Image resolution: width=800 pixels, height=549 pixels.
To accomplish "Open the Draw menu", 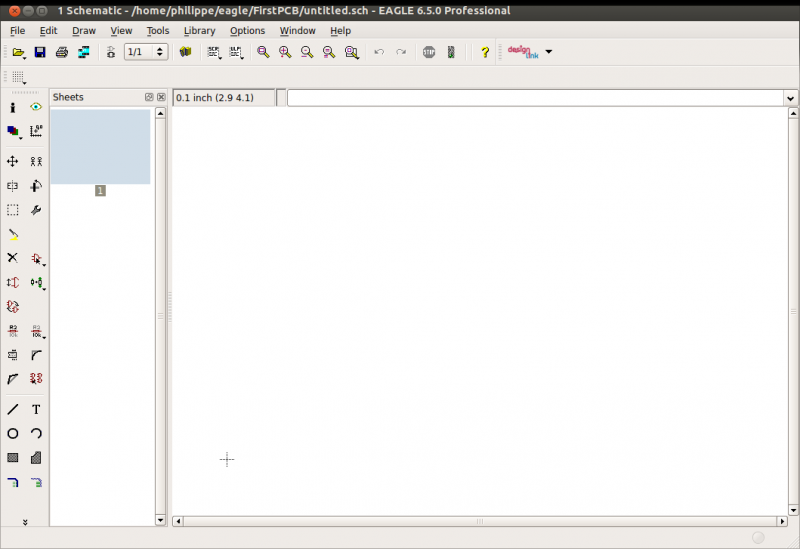I will pyautogui.click(x=84, y=31).
